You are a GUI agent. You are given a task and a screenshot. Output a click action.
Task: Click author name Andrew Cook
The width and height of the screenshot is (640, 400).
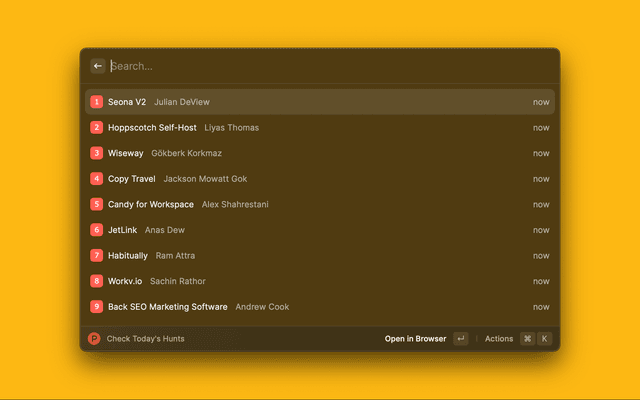coord(262,307)
